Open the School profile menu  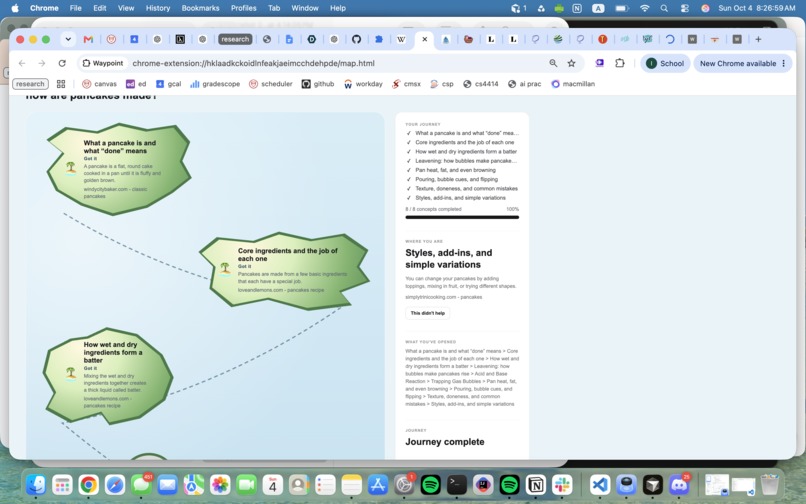665,63
